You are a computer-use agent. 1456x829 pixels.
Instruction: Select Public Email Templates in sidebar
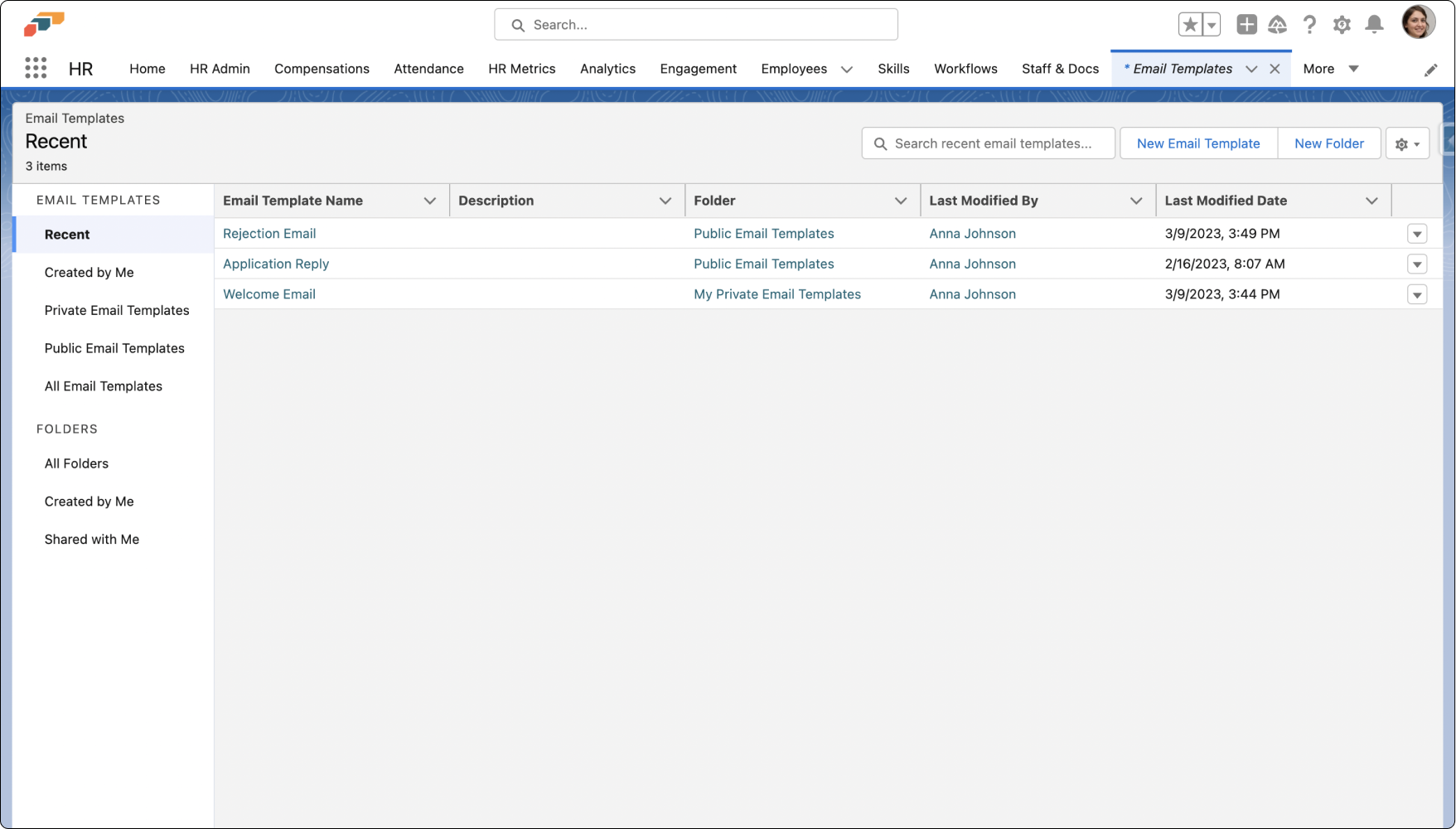click(x=114, y=348)
